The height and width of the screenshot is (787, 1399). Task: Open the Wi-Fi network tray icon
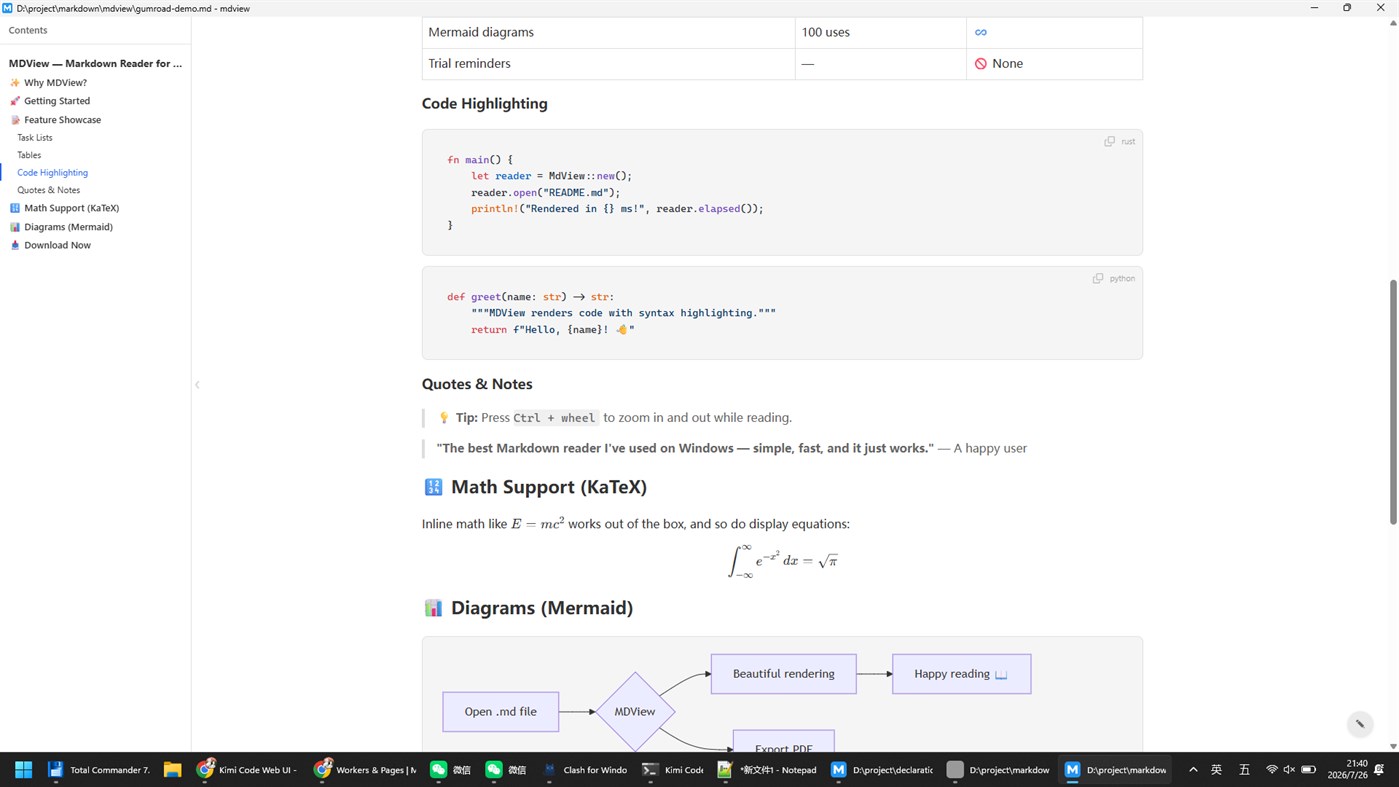[x=1272, y=769]
